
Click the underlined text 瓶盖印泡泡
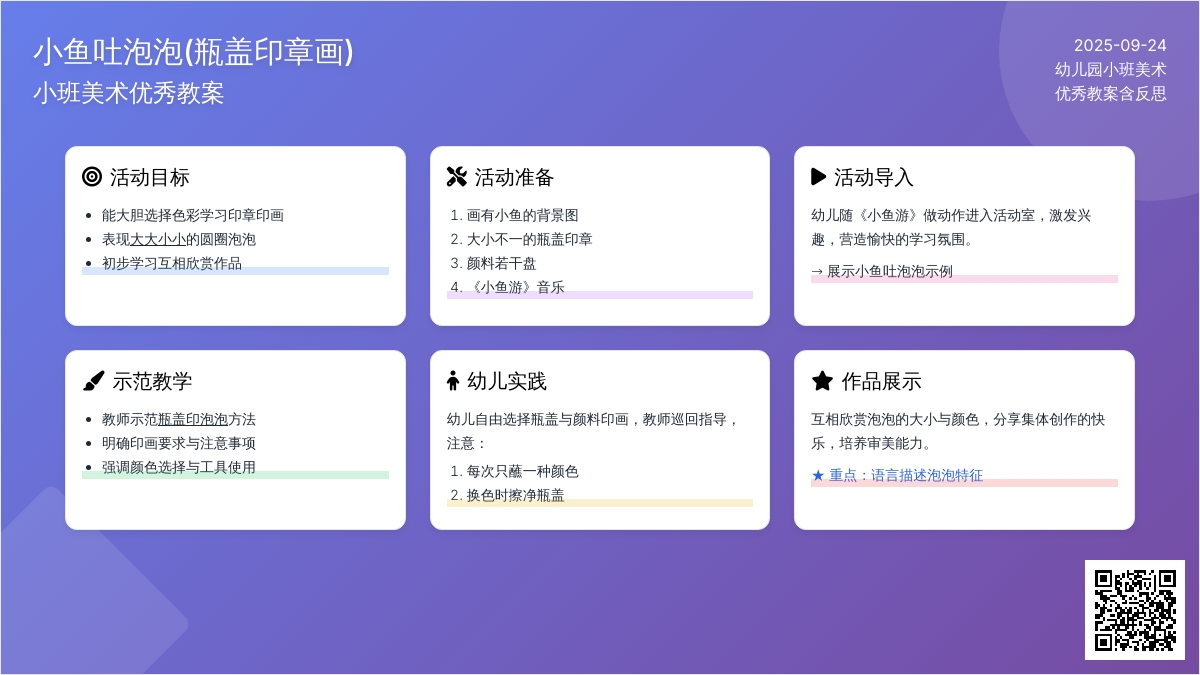tap(193, 419)
